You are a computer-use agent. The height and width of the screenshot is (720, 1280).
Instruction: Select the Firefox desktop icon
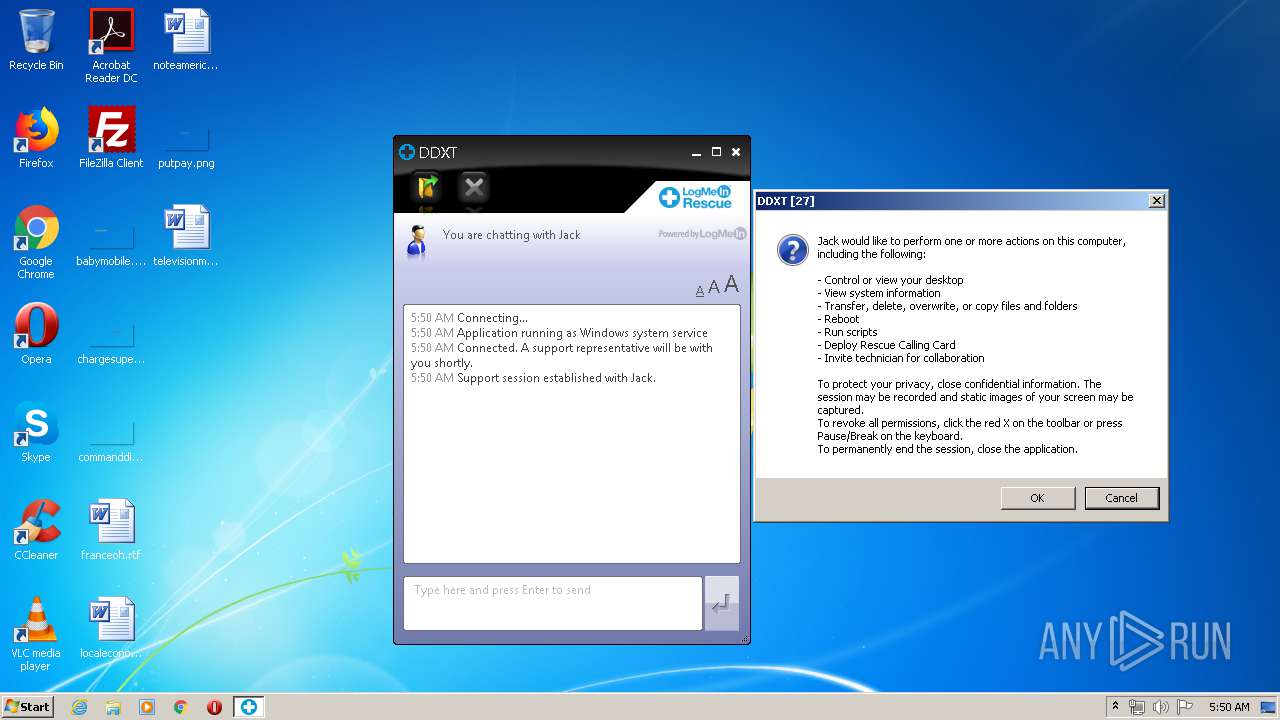tap(36, 139)
